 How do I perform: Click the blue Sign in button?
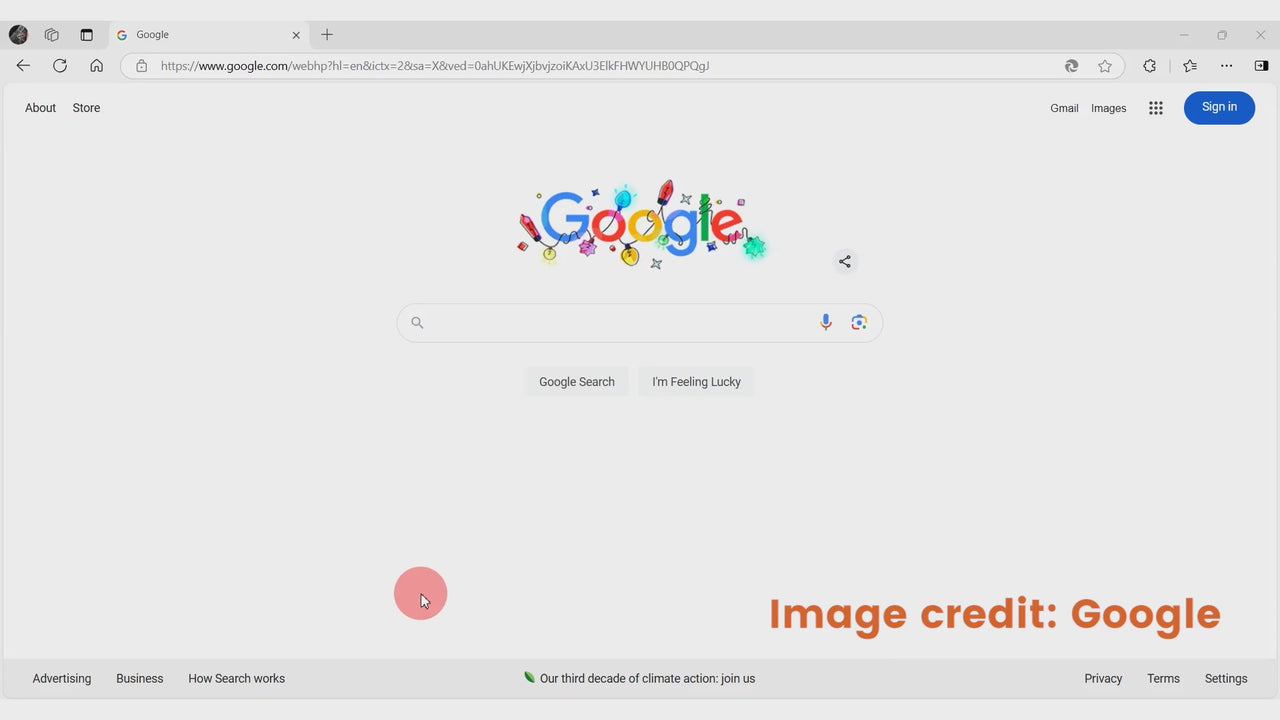point(1218,108)
